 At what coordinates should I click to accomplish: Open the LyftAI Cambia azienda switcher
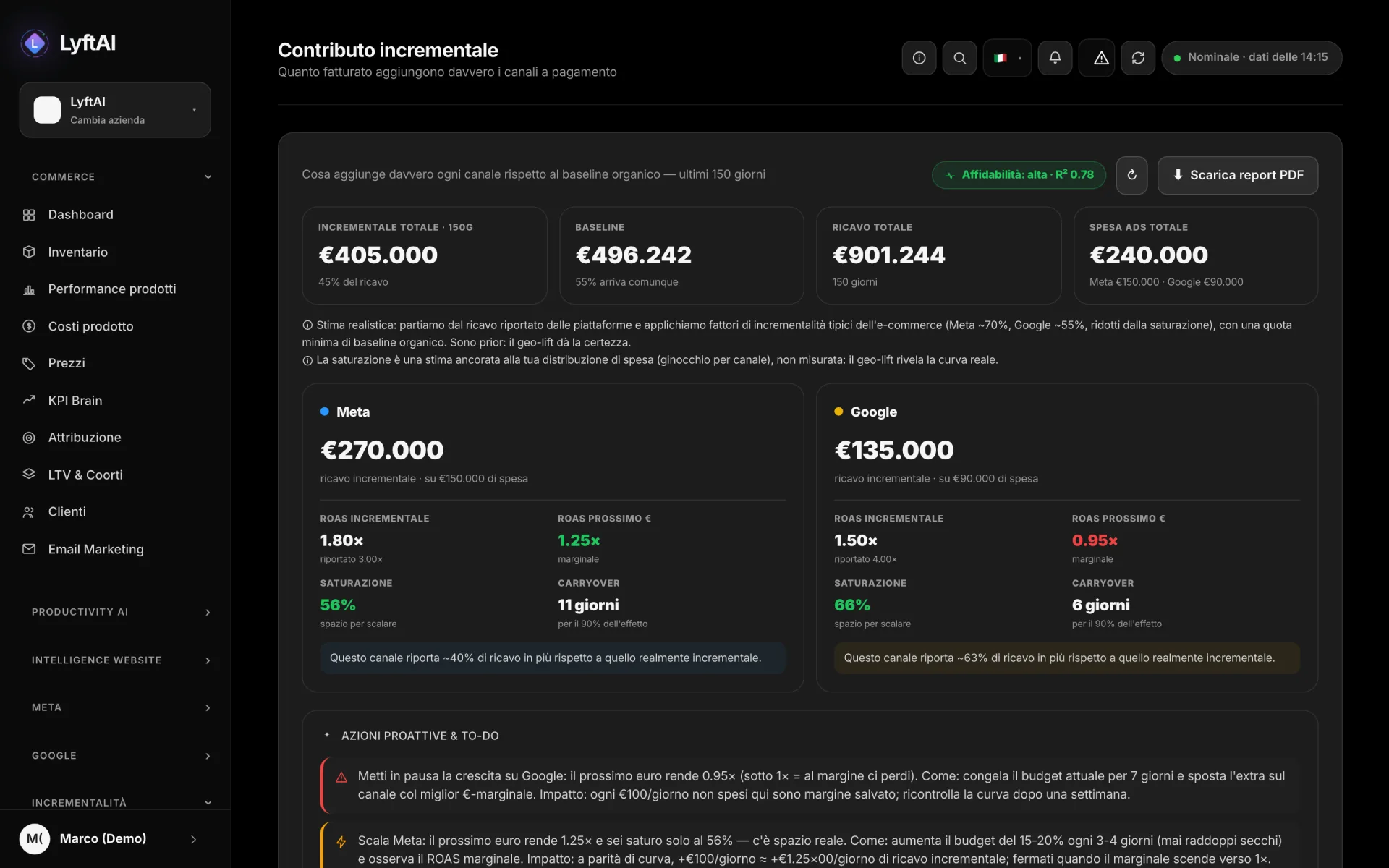pyautogui.click(x=115, y=110)
